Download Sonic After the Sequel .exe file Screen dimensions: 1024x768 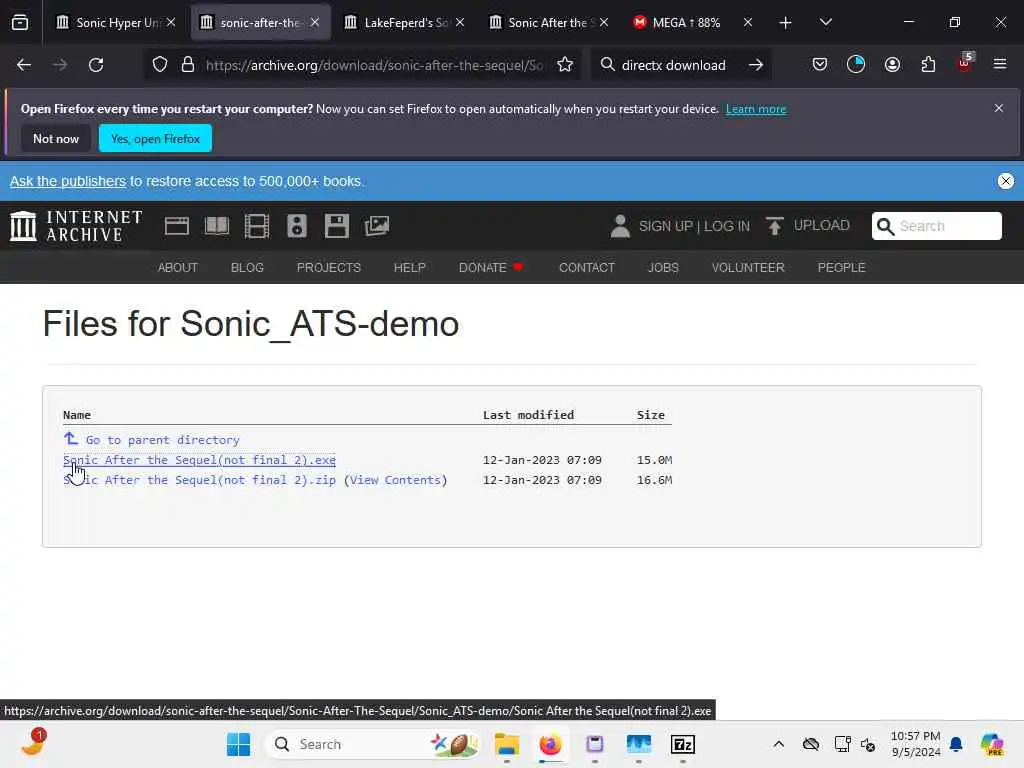coord(199,460)
